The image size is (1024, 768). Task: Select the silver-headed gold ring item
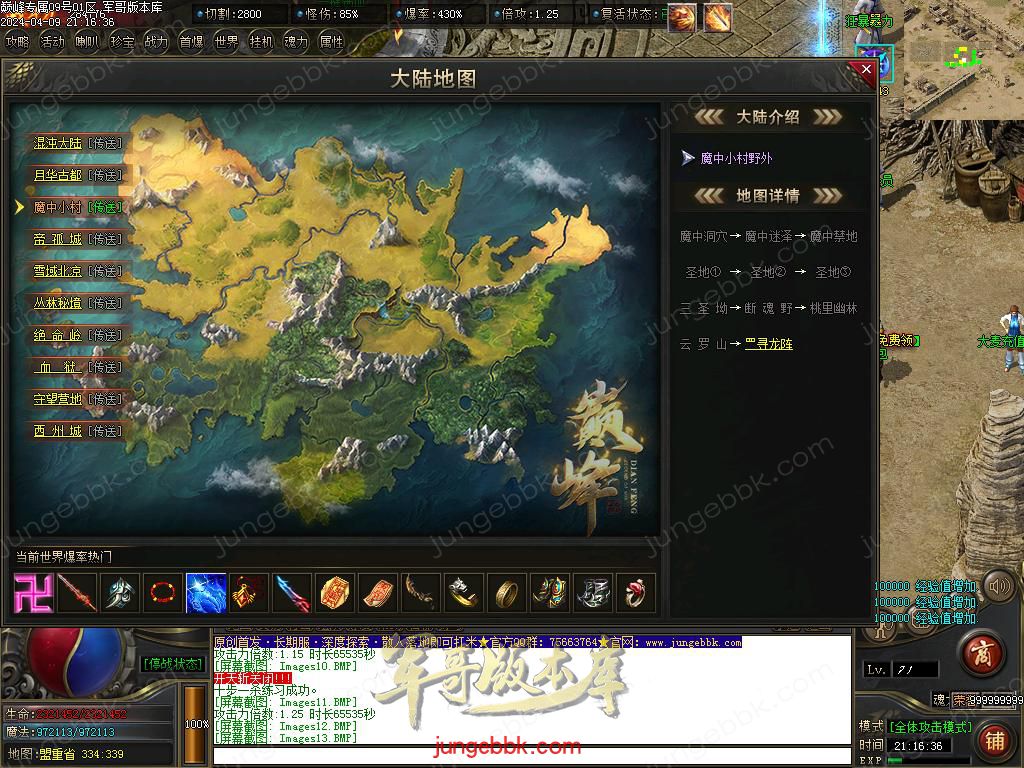coord(464,593)
